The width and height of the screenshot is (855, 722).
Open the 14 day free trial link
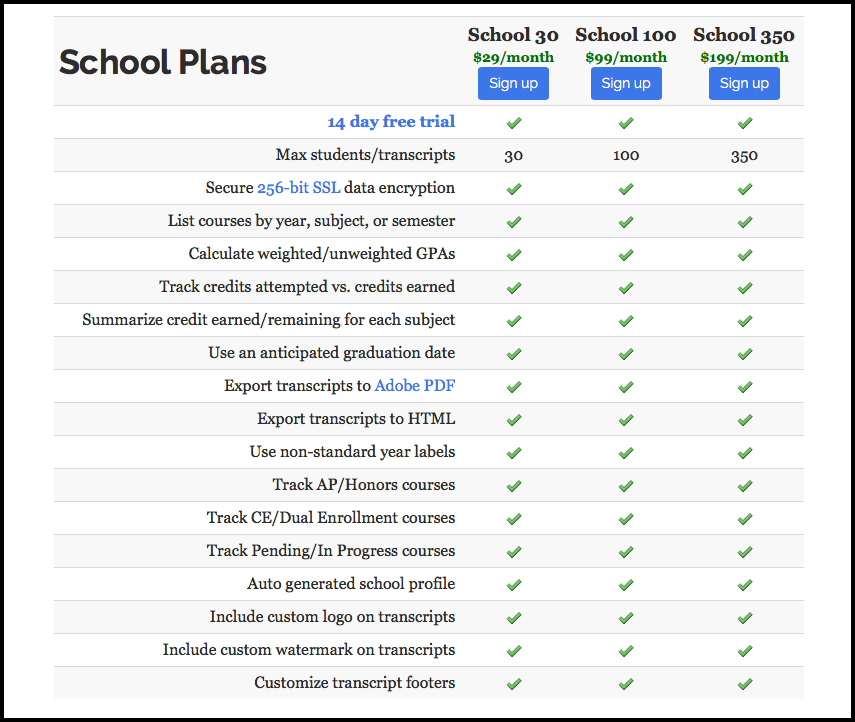(391, 121)
